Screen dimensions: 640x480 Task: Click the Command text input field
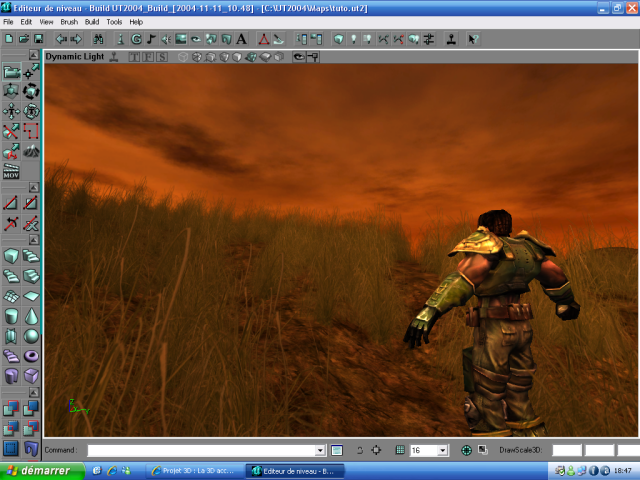(200, 451)
